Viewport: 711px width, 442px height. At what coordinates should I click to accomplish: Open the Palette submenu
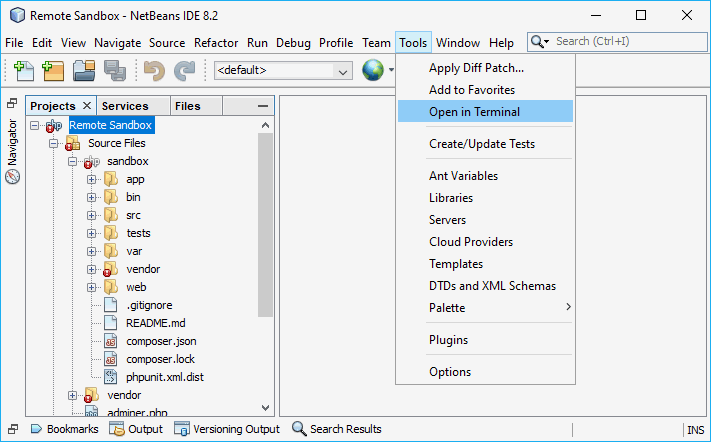click(447, 308)
